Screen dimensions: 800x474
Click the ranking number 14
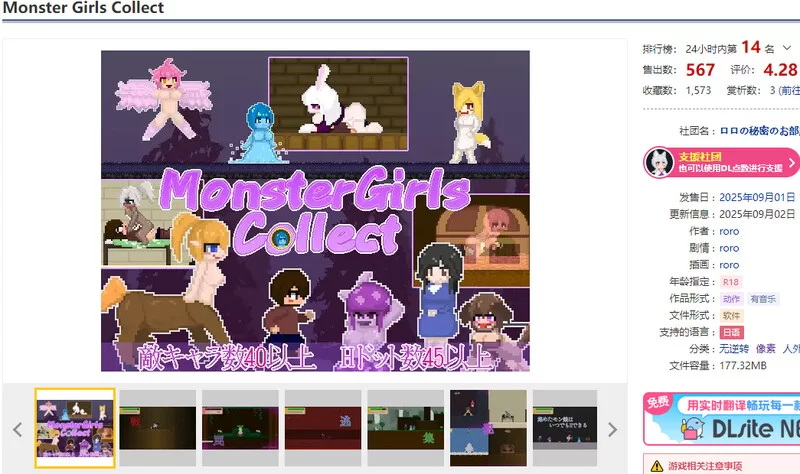(751, 47)
